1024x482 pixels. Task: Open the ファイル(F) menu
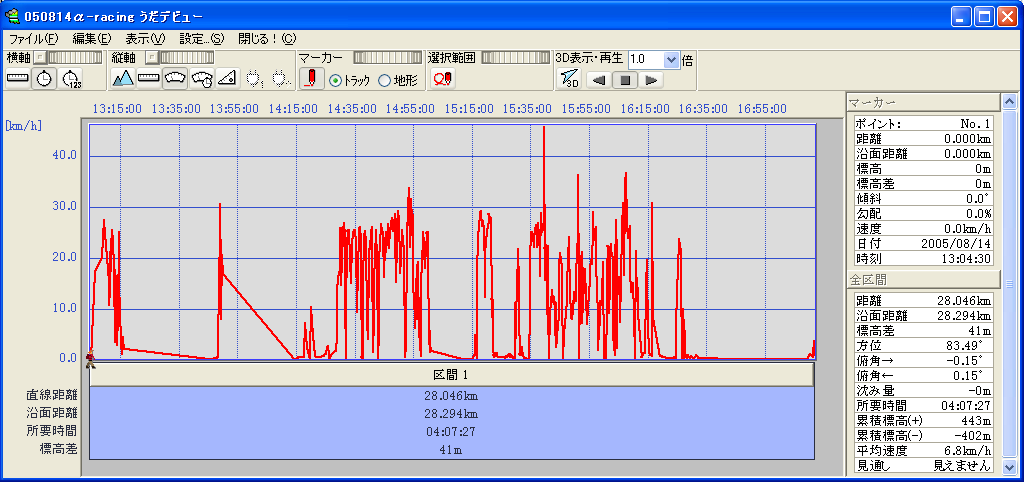(33, 39)
